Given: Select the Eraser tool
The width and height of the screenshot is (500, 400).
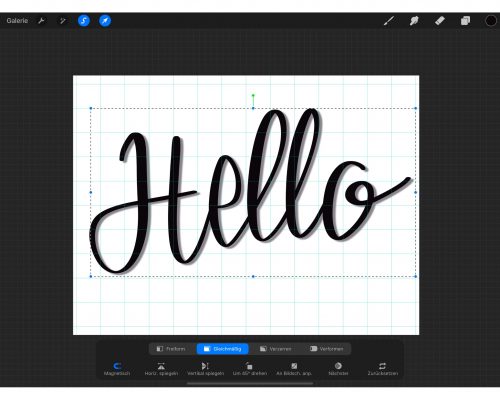Looking at the screenshot, I should (x=440, y=21).
